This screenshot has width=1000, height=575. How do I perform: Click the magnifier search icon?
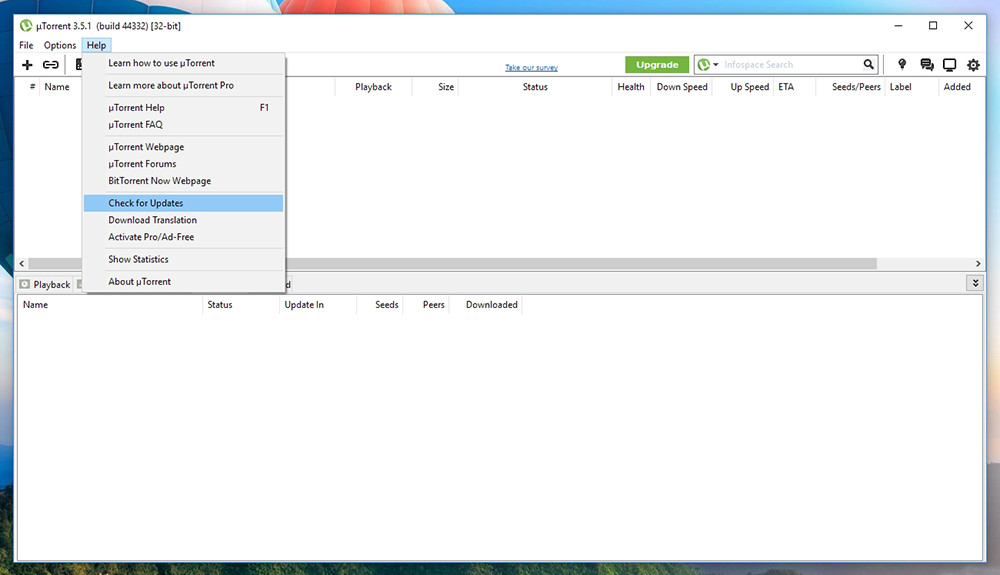click(x=868, y=64)
